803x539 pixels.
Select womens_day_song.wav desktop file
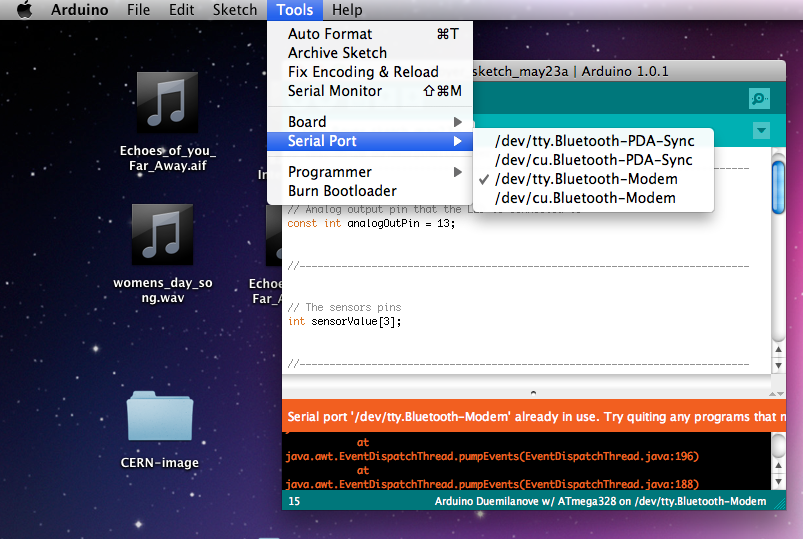pyautogui.click(x=163, y=254)
